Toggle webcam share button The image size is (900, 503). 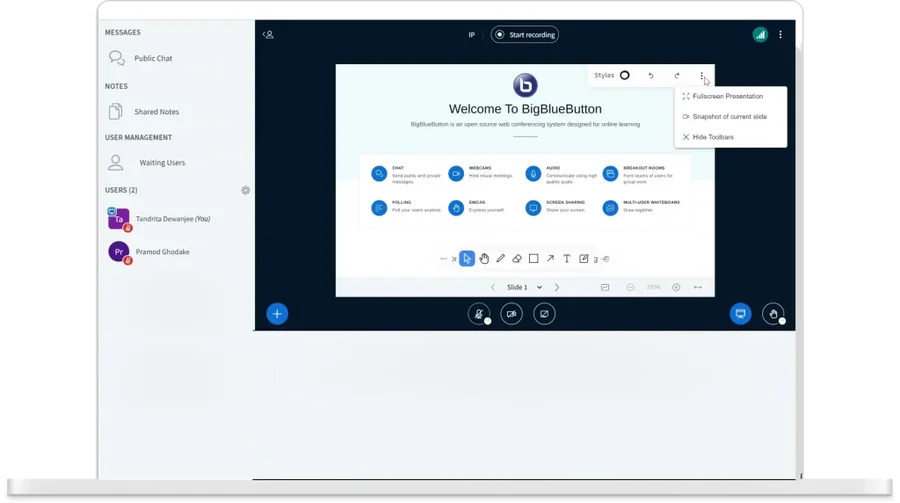click(x=511, y=314)
